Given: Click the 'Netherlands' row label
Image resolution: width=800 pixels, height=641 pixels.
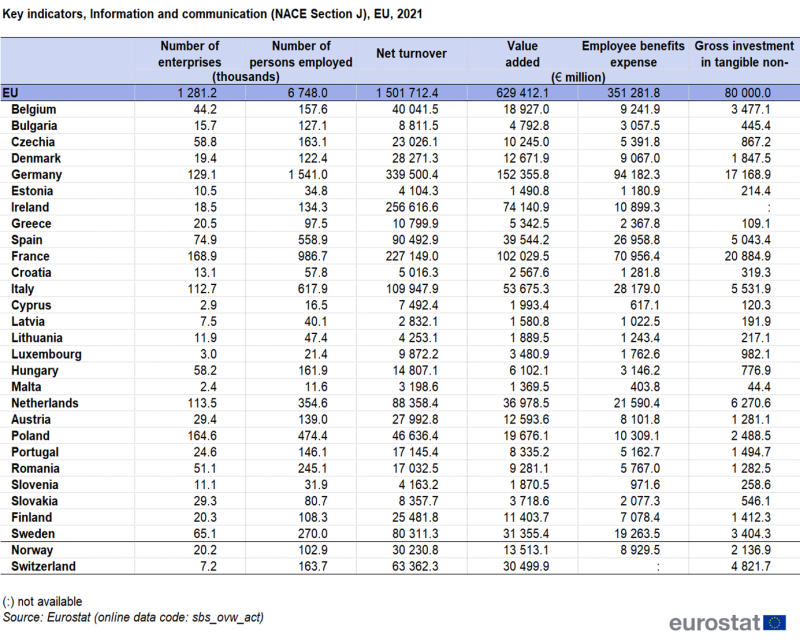Looking at the screenshot, I should (x=45, y=403).
